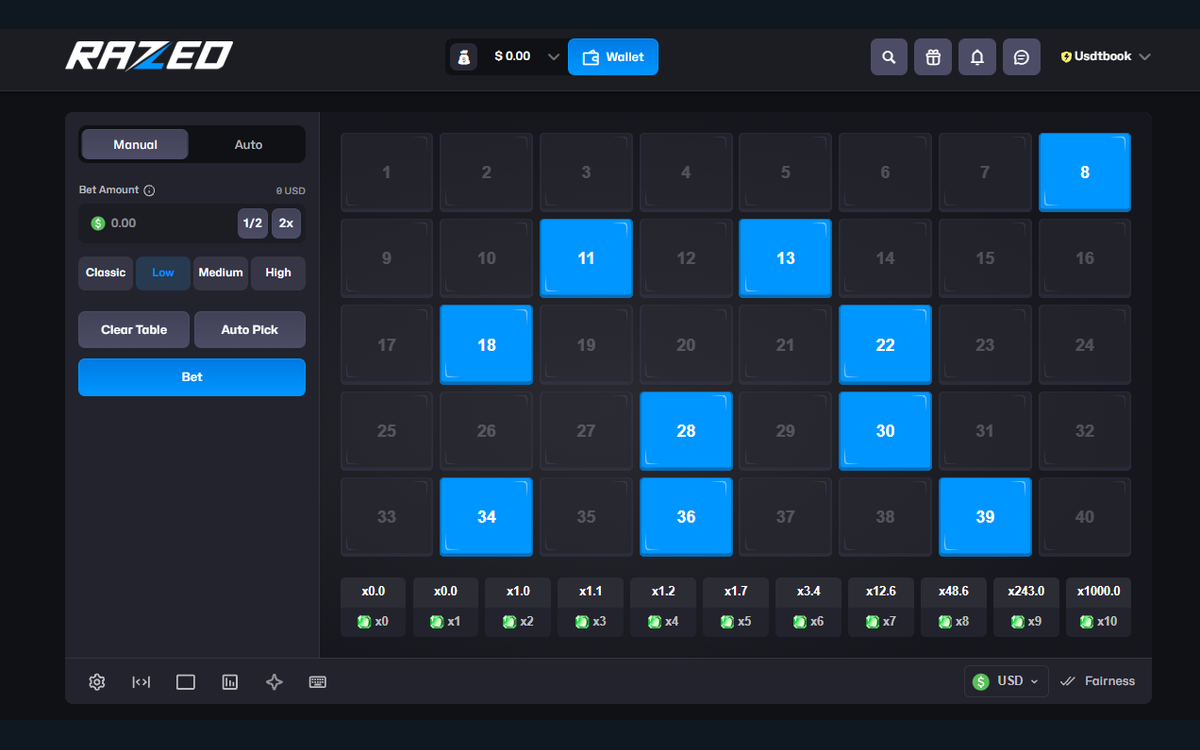1200x750 pixels.
Task: Open the Fairness link
Action: click(x=1097, y=681)
